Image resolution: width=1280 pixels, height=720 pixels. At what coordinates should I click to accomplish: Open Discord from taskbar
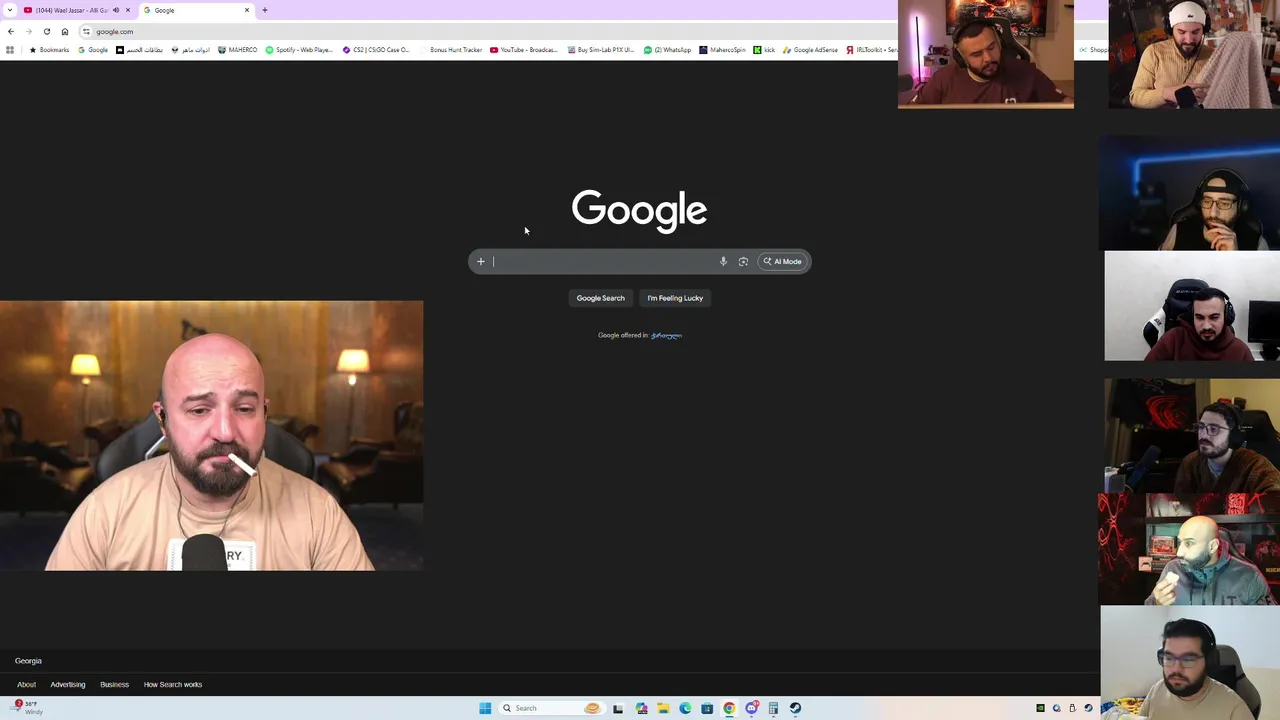click(x=751, y=708)
